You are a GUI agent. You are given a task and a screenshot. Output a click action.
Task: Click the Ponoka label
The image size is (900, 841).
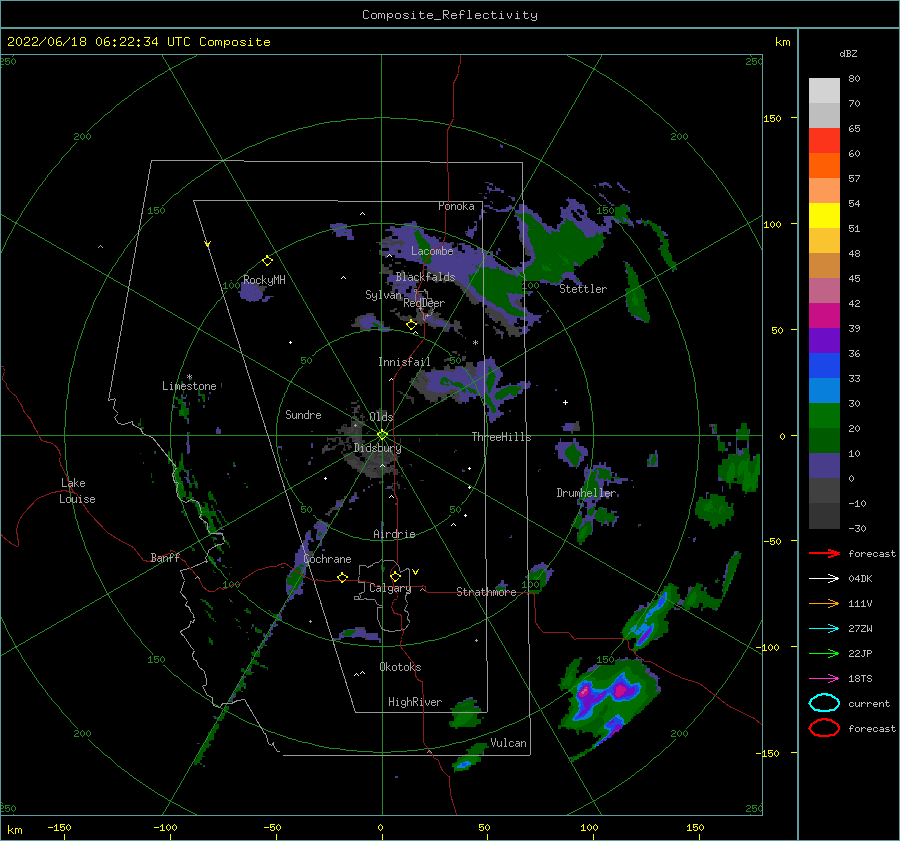tap(456, 206)
